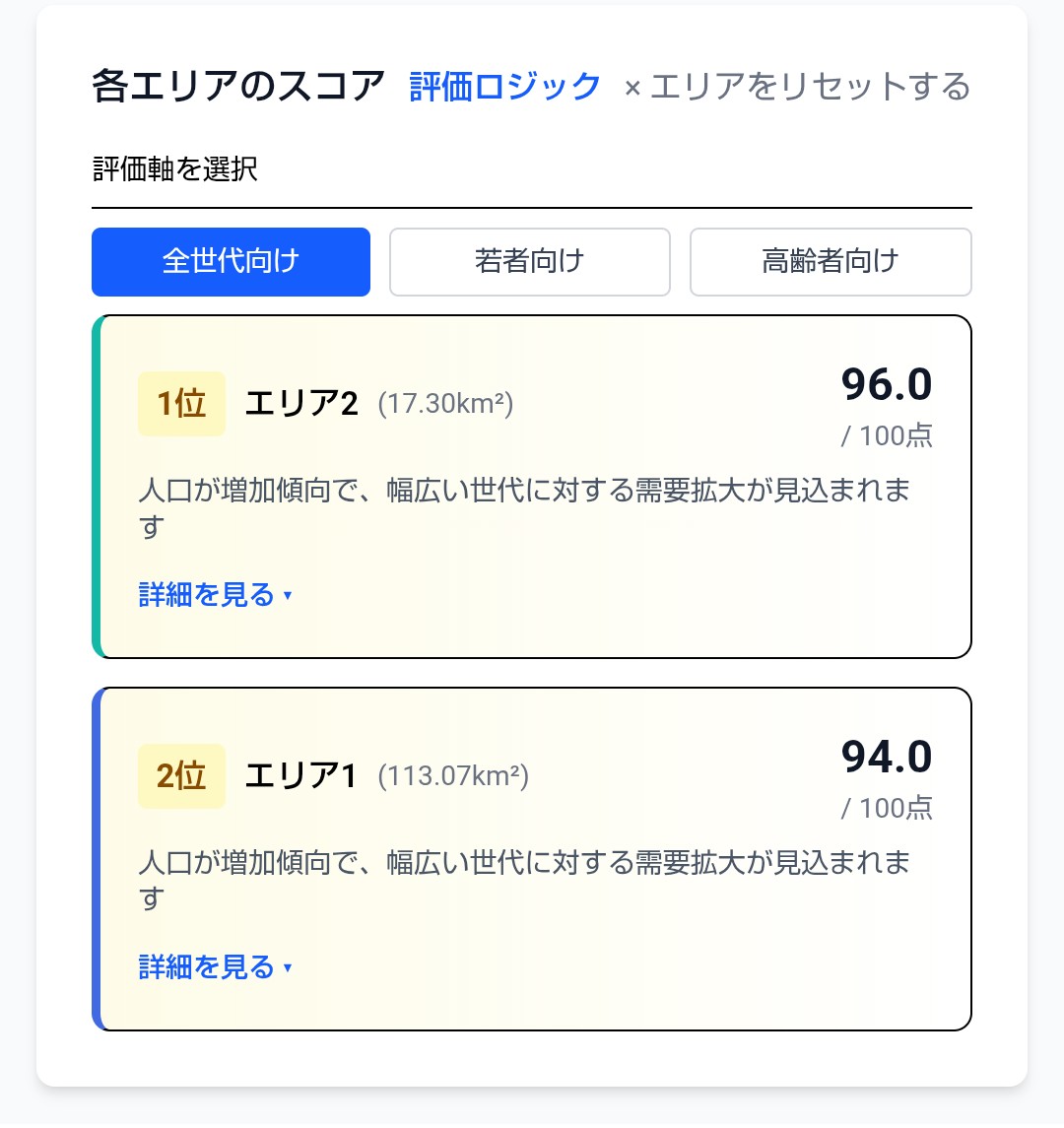Image resolution: width=1064 pixels, height=1128 pixels.
Task: Click the teal accent bar on the エリア2 card
Action: coord(97,487)
